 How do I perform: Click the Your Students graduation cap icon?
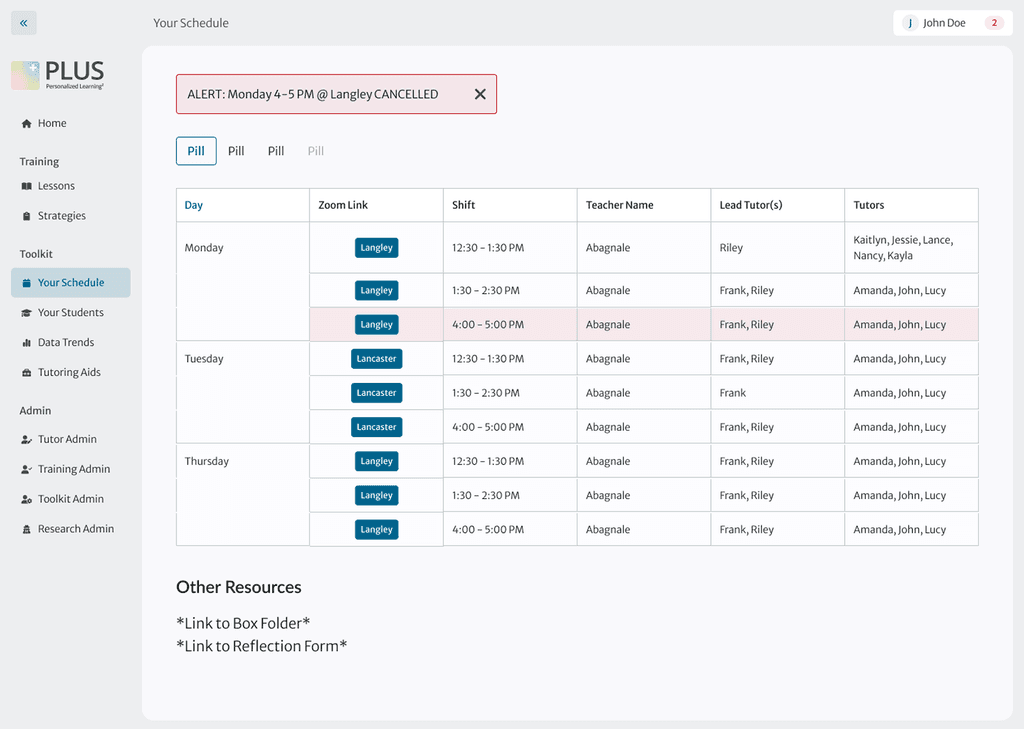[26, 313]
